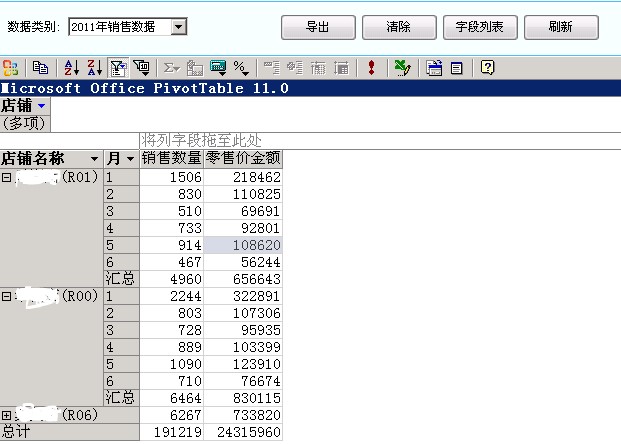Select R01 subtotal value 656643

click(x=243, y=279)
